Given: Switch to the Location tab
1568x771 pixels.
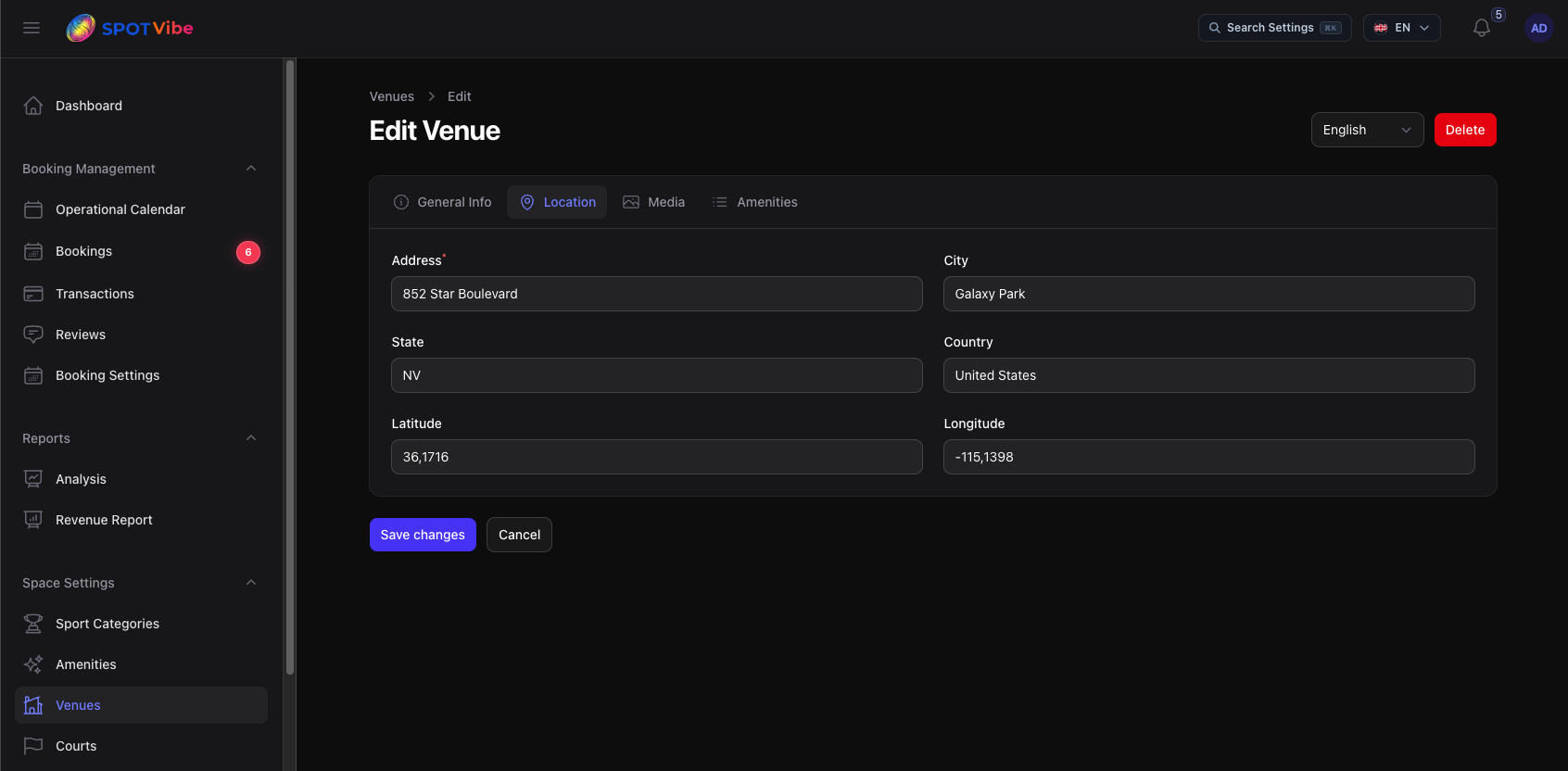Looking at the screenshot, I should (557, 202).
